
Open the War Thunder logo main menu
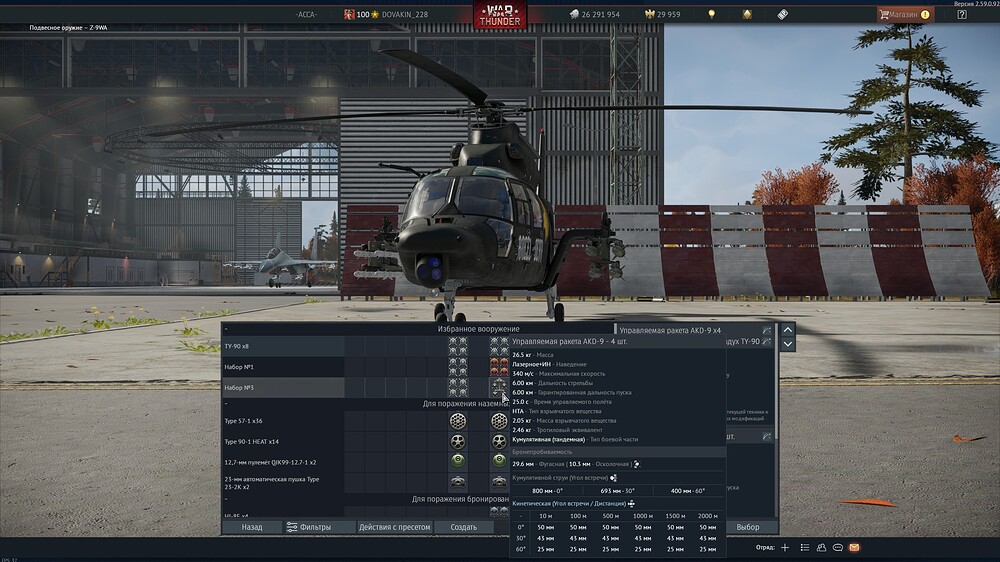tap(499, 14)
